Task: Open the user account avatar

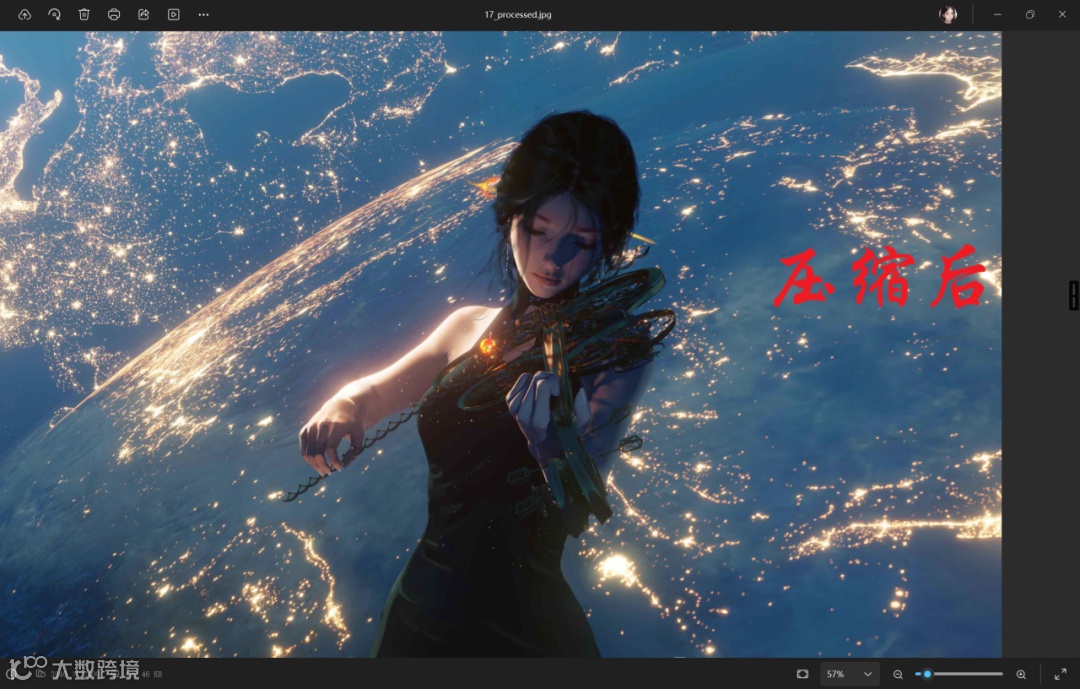Action: point(948,14)
